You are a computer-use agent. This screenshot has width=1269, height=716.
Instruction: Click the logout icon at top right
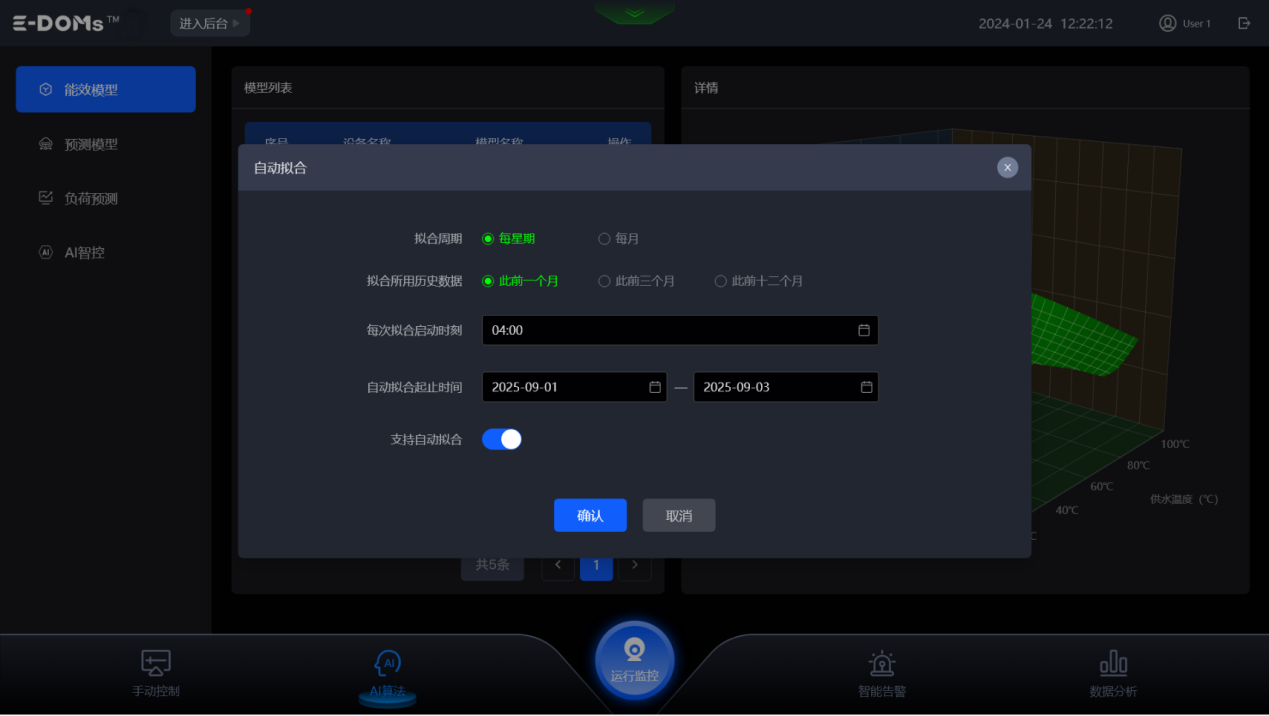point(1244,23)
